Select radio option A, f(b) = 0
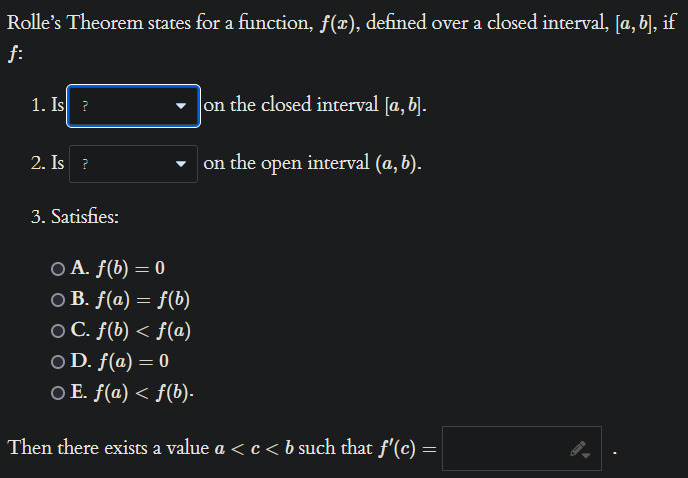The height and width of the screenshot is (478, 688). 58,269
